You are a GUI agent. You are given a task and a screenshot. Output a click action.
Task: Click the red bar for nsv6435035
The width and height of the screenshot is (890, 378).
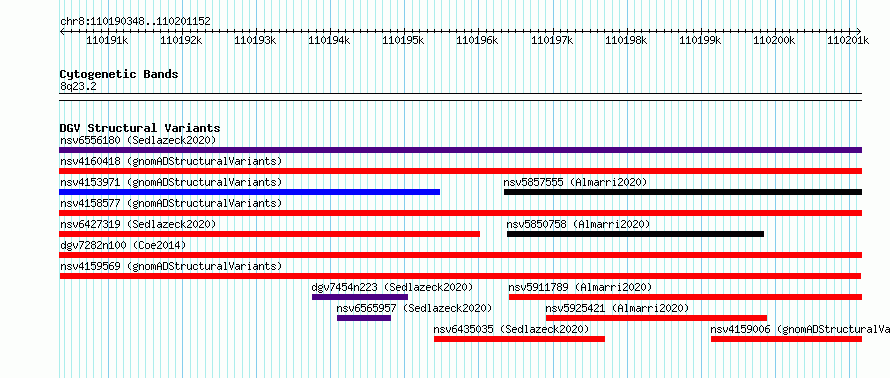(519, 339)
